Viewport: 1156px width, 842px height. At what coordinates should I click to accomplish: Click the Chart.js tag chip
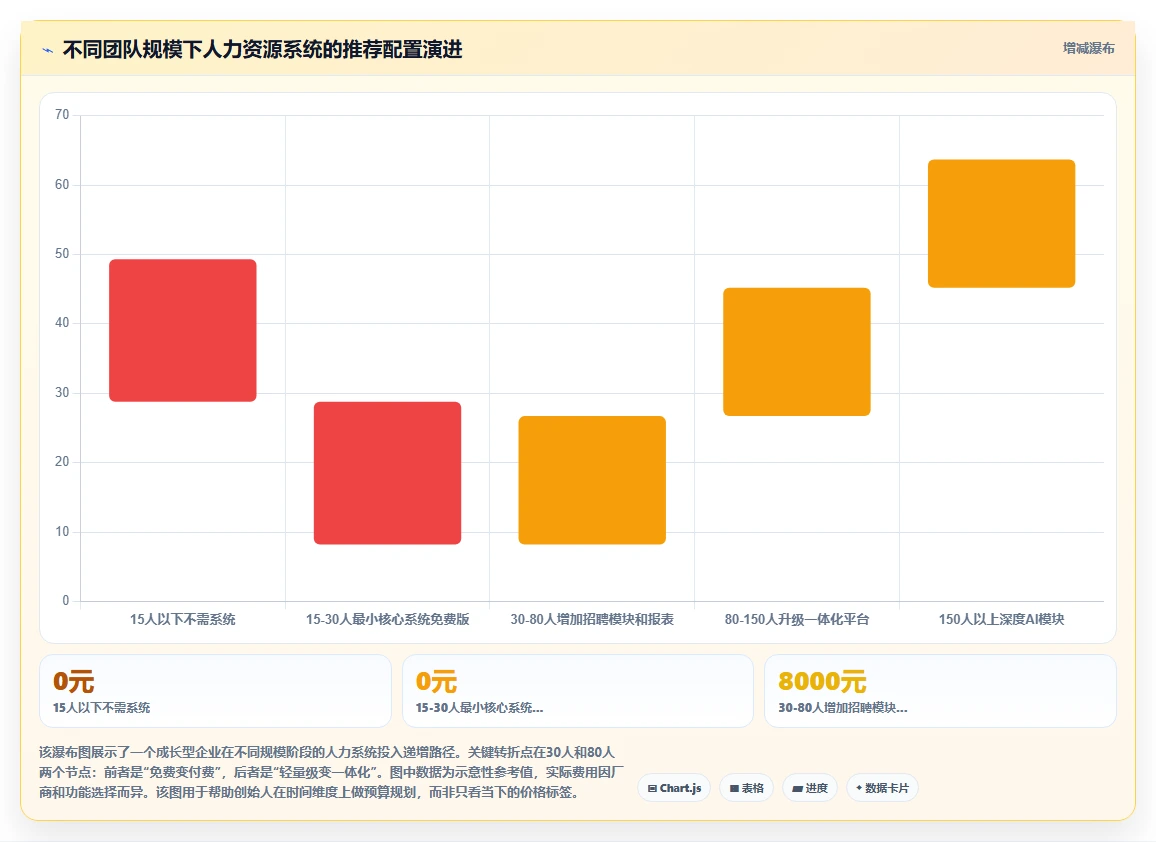pos(674,788)
